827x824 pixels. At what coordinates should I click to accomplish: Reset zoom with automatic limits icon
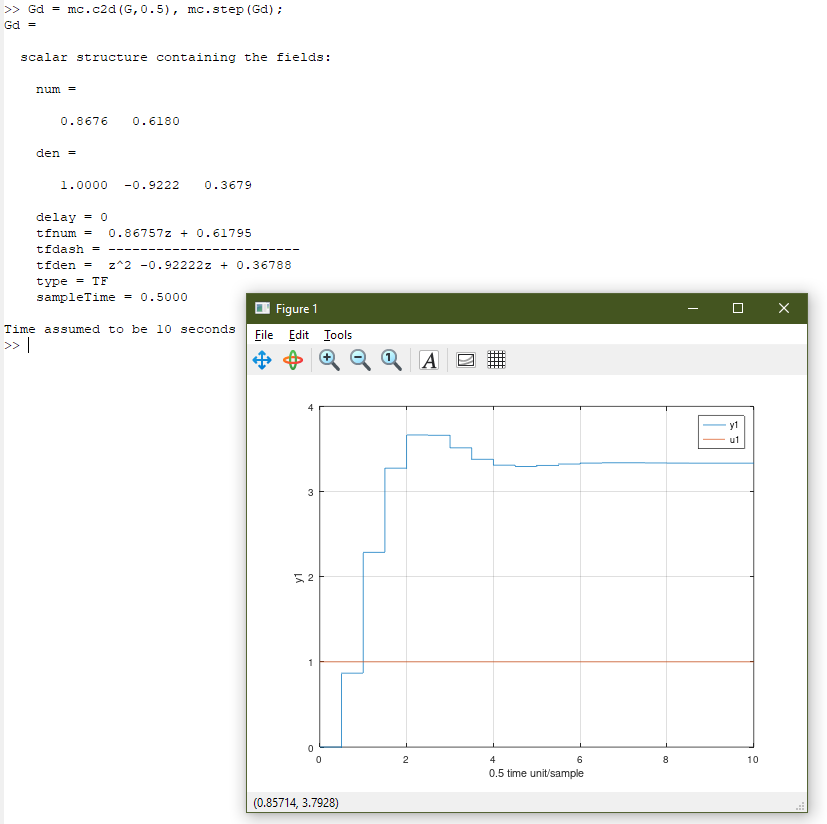[392, 360]
